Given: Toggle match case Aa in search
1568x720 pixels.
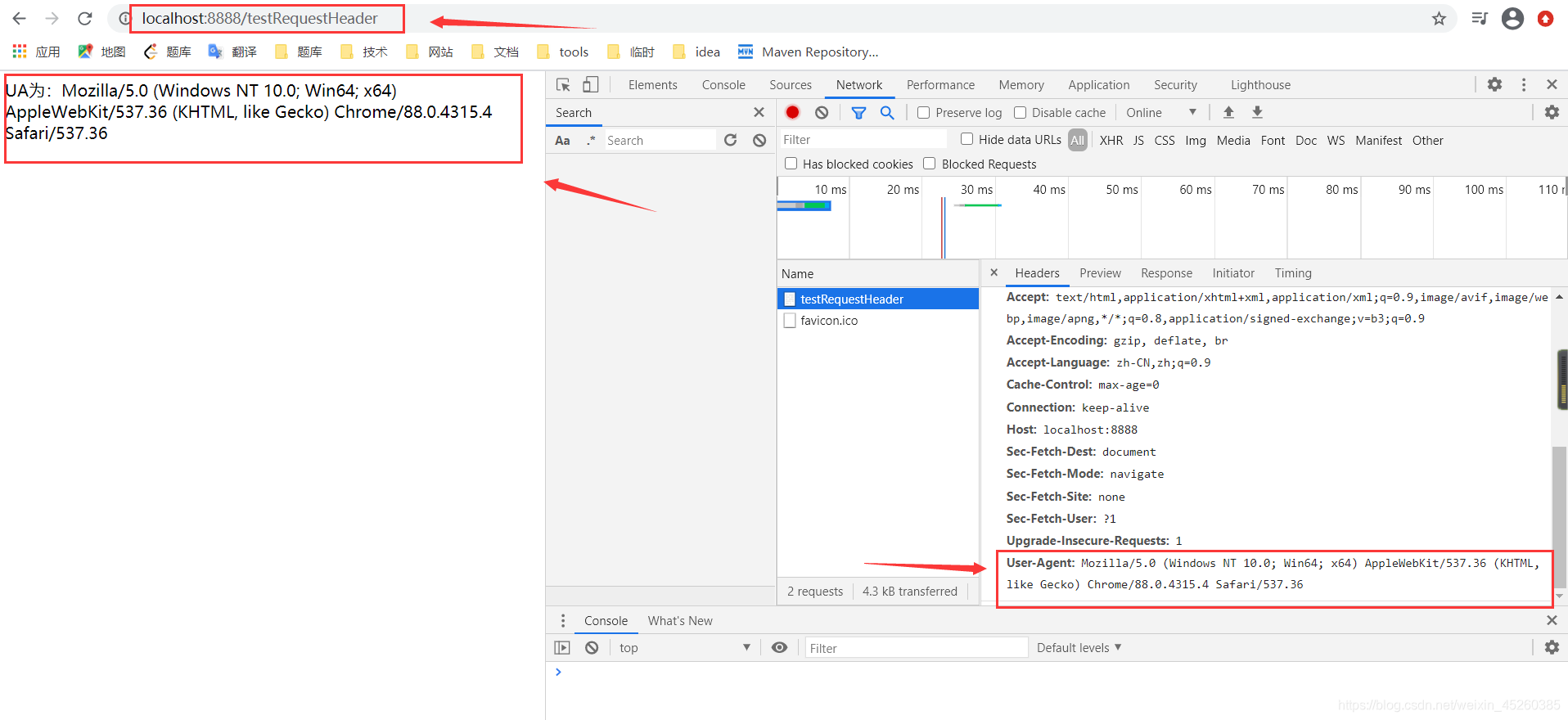Looking at the screenshot, I should click(x=562, y=140).
